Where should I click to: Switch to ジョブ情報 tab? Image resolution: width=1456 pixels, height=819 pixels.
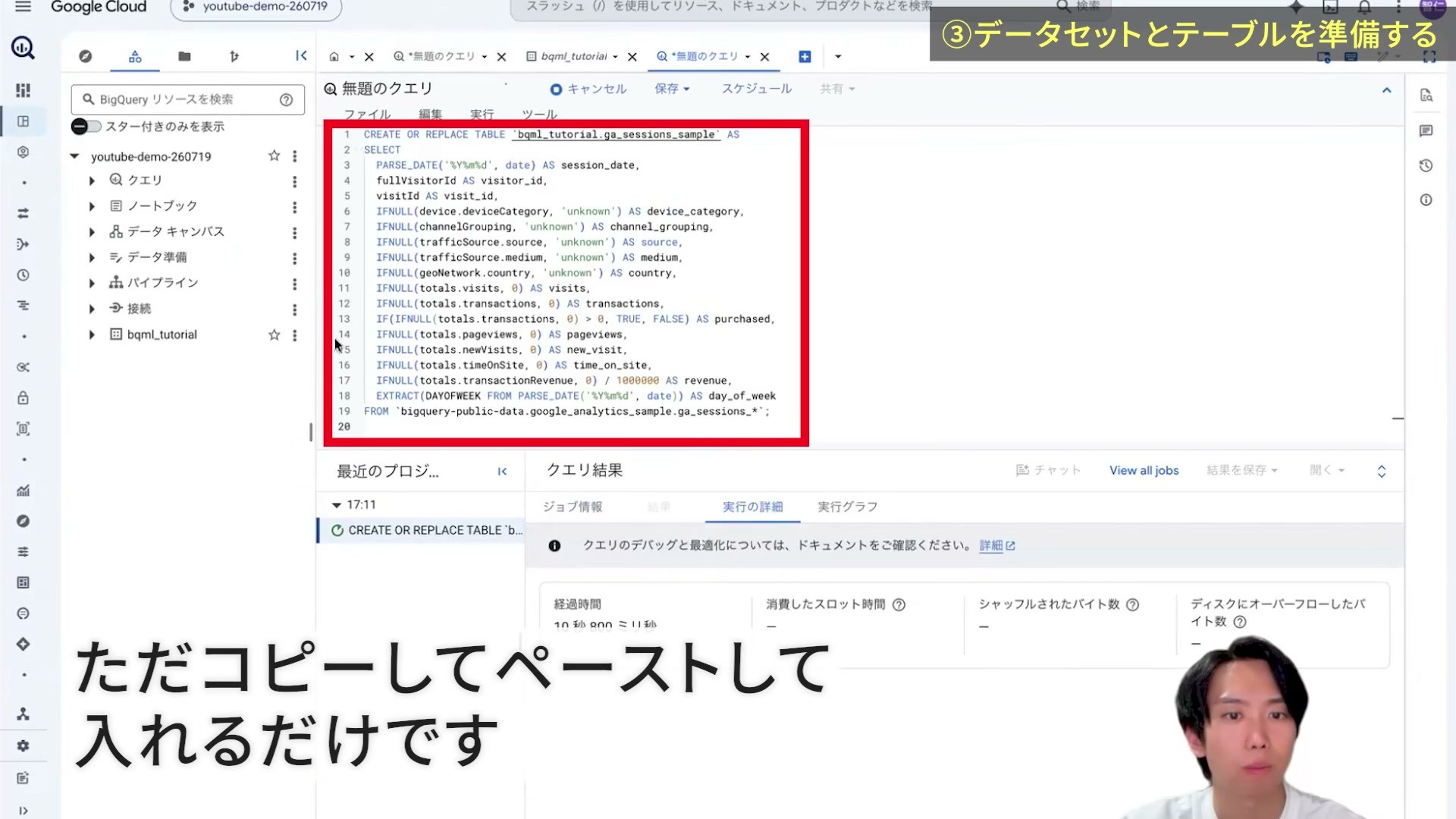(x=573, y=507)
